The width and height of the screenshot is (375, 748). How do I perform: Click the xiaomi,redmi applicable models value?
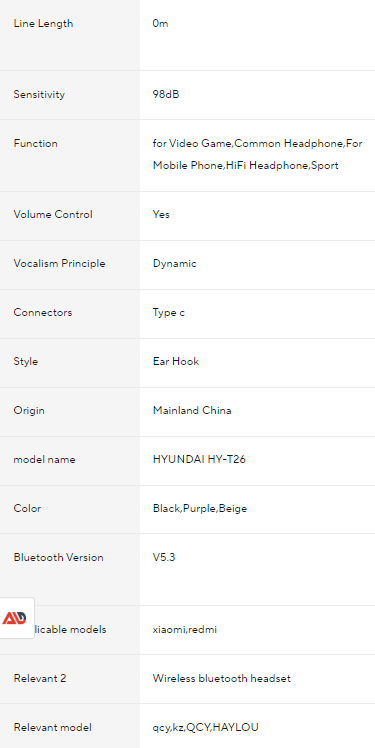point(185,630)
